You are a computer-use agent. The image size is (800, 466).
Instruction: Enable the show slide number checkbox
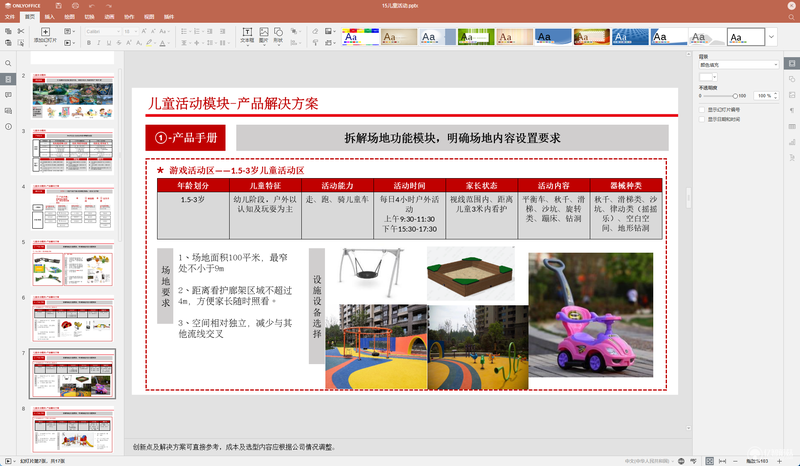(x=702, y=110)
